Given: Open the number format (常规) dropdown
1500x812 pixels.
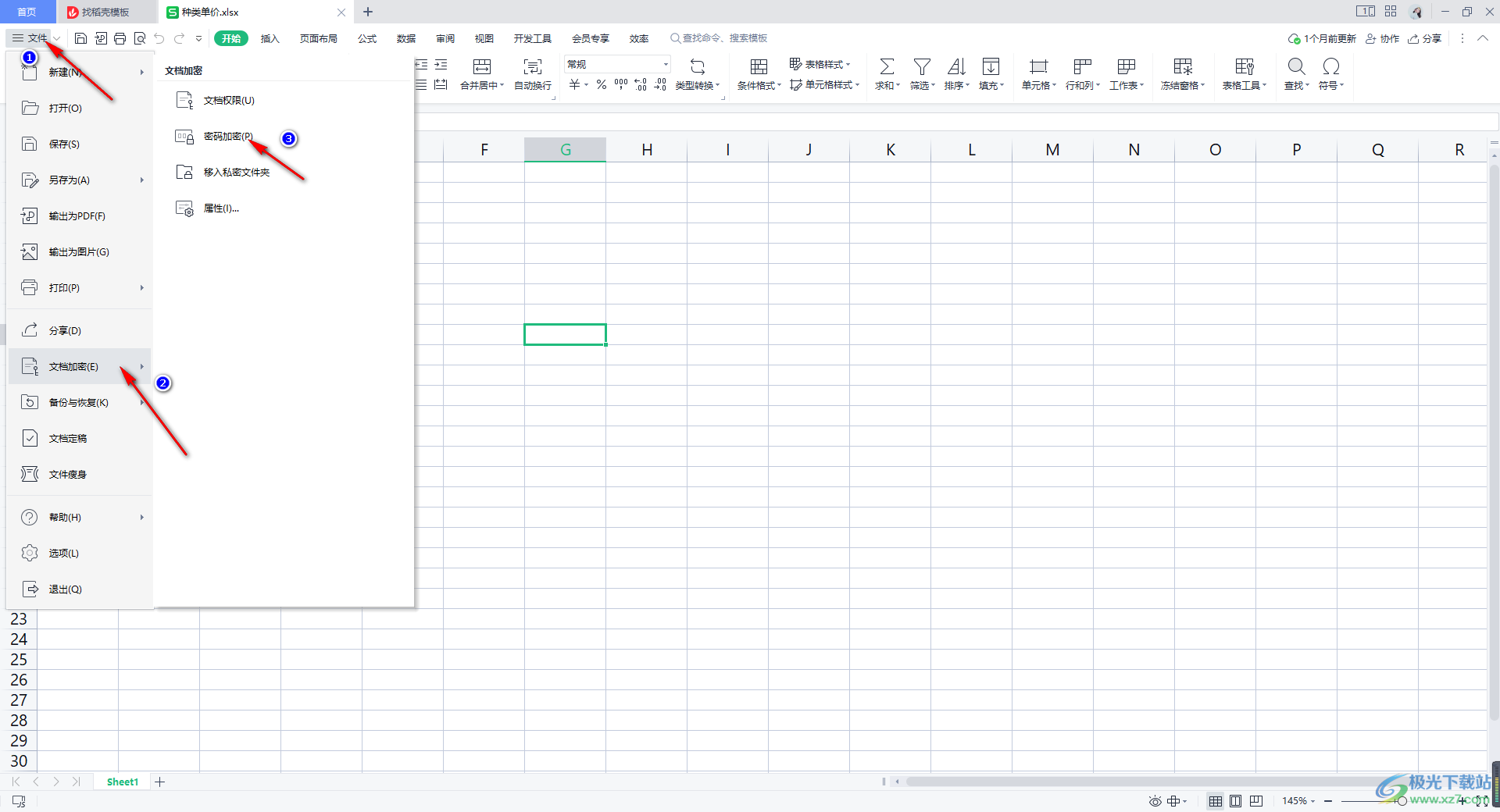Looking at the screenshot, I should point(666,64).
